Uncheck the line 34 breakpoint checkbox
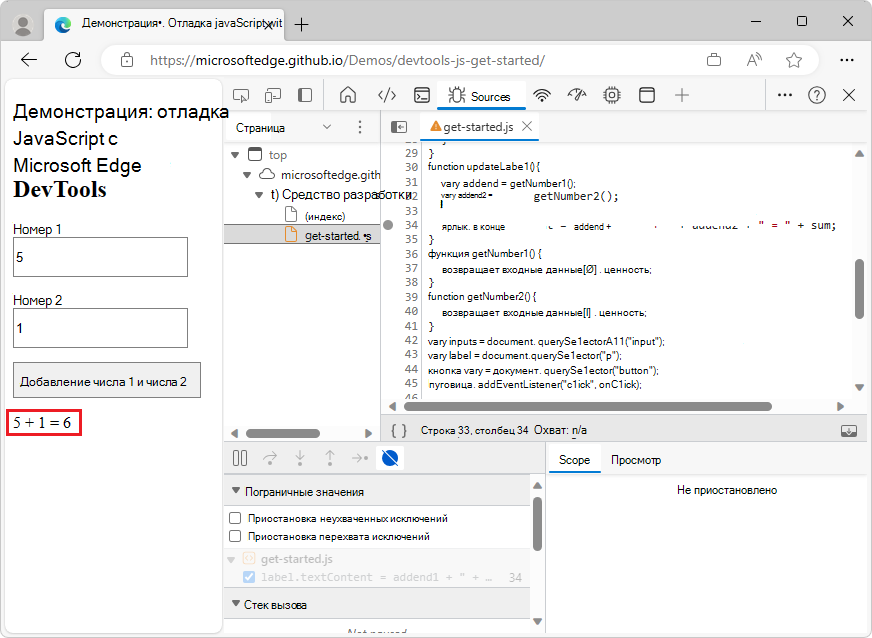Screen dimensions: 872x638 pos(249,577)
